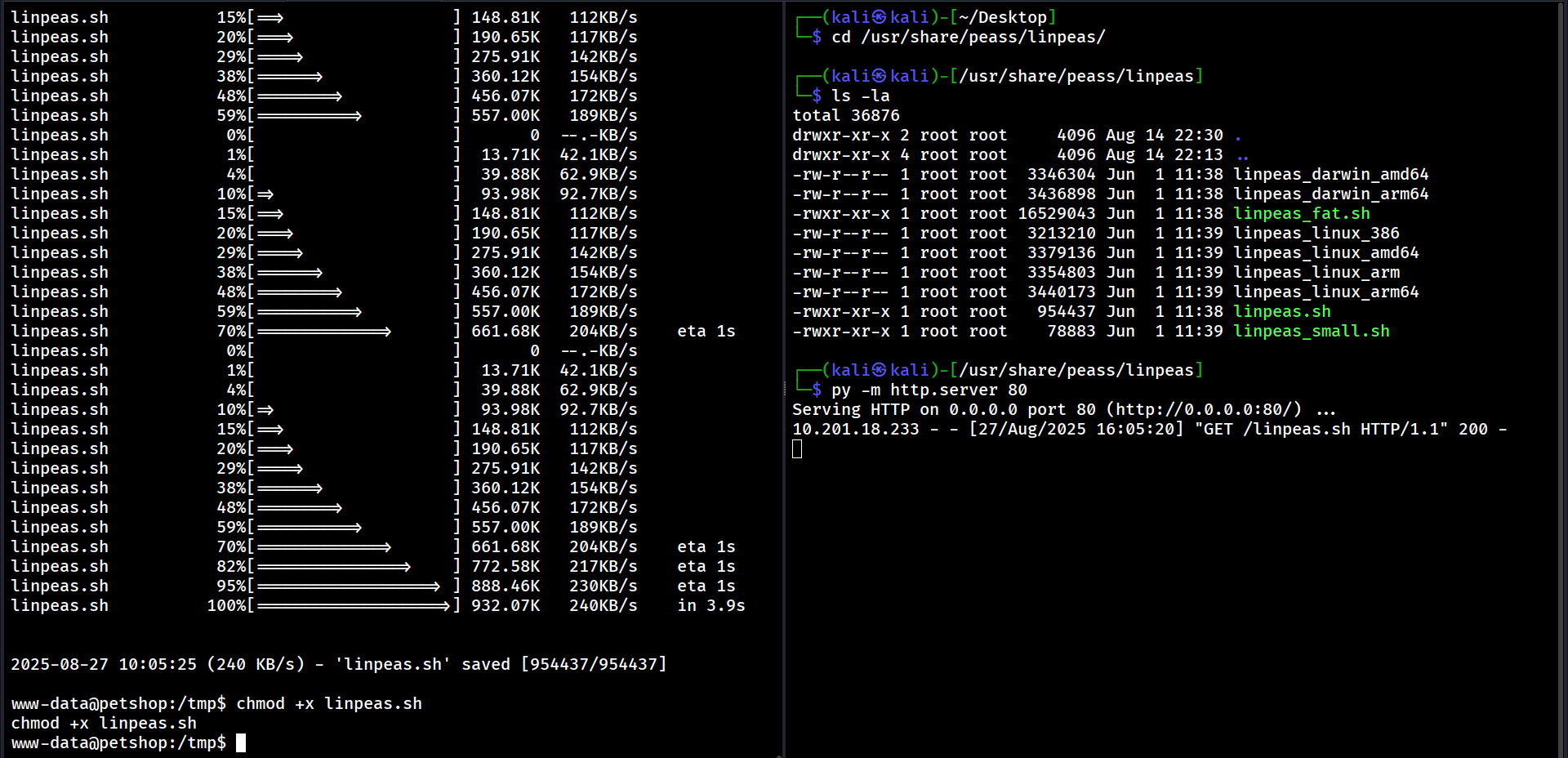Click linpeas_darwin_amd64 in the directory listing

[x=1330, y=174]
